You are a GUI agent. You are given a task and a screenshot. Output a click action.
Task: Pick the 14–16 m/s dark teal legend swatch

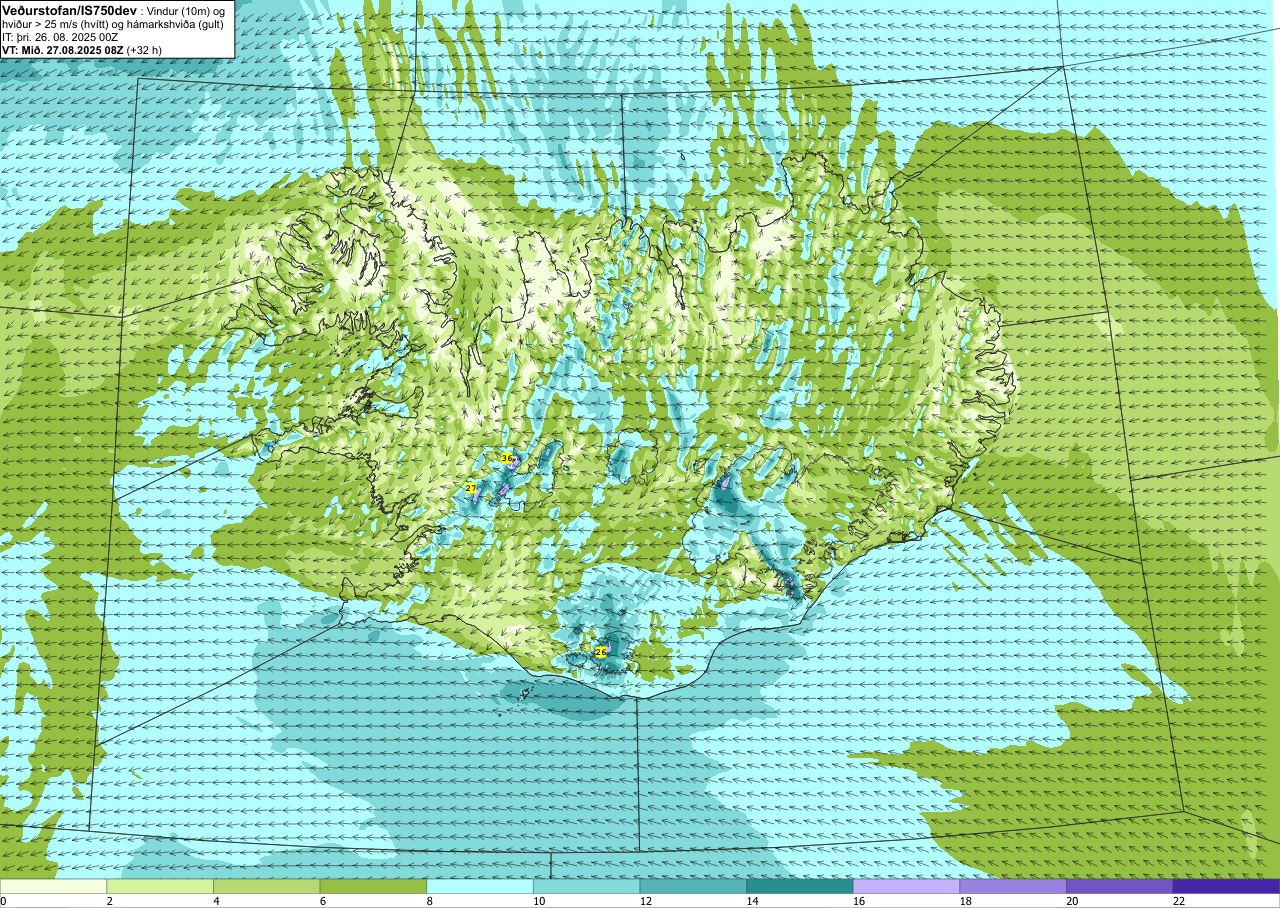pyautogui.click(x=800, y=886)
